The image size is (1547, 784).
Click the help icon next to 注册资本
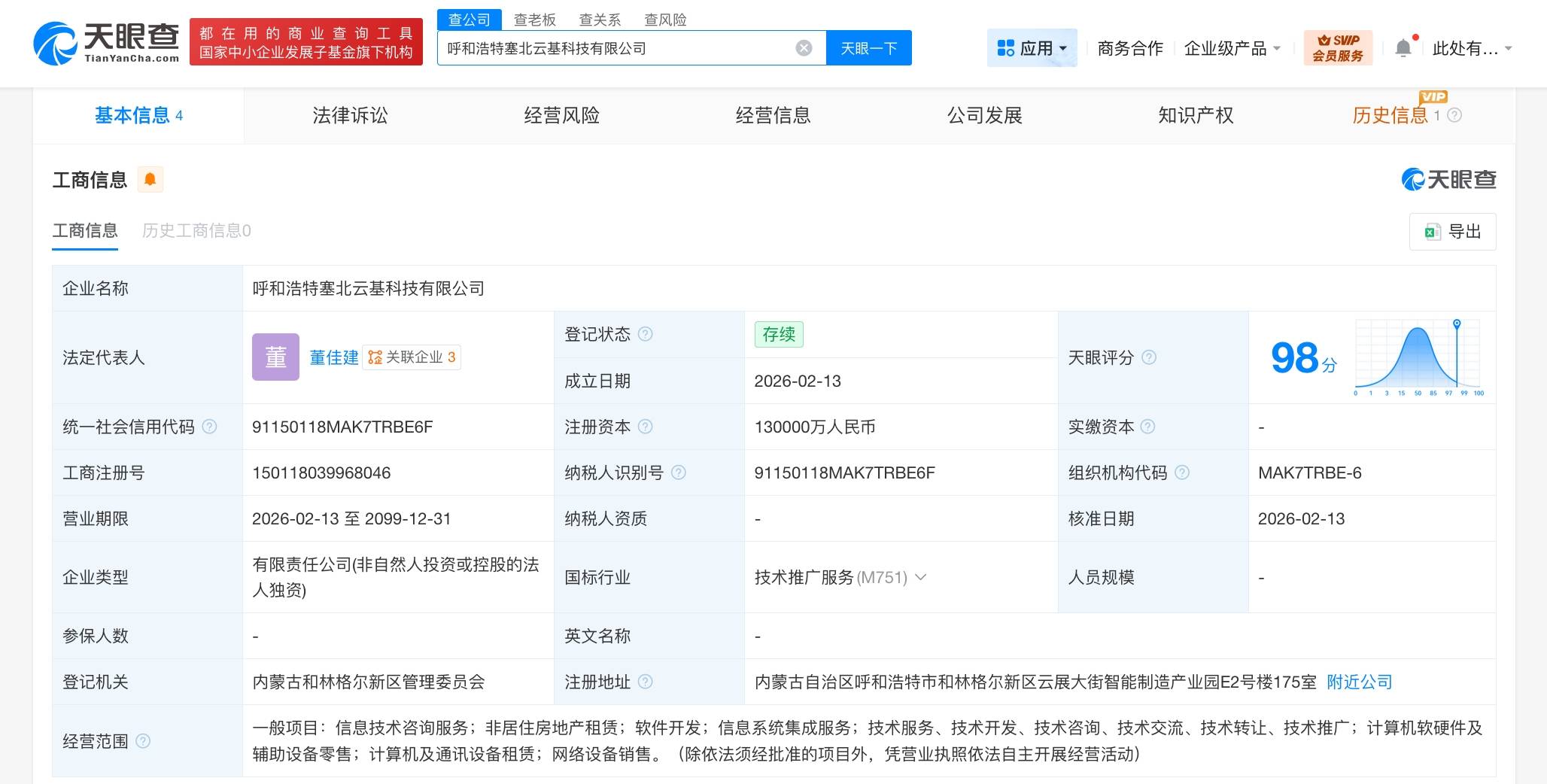[x=646, y=427]
